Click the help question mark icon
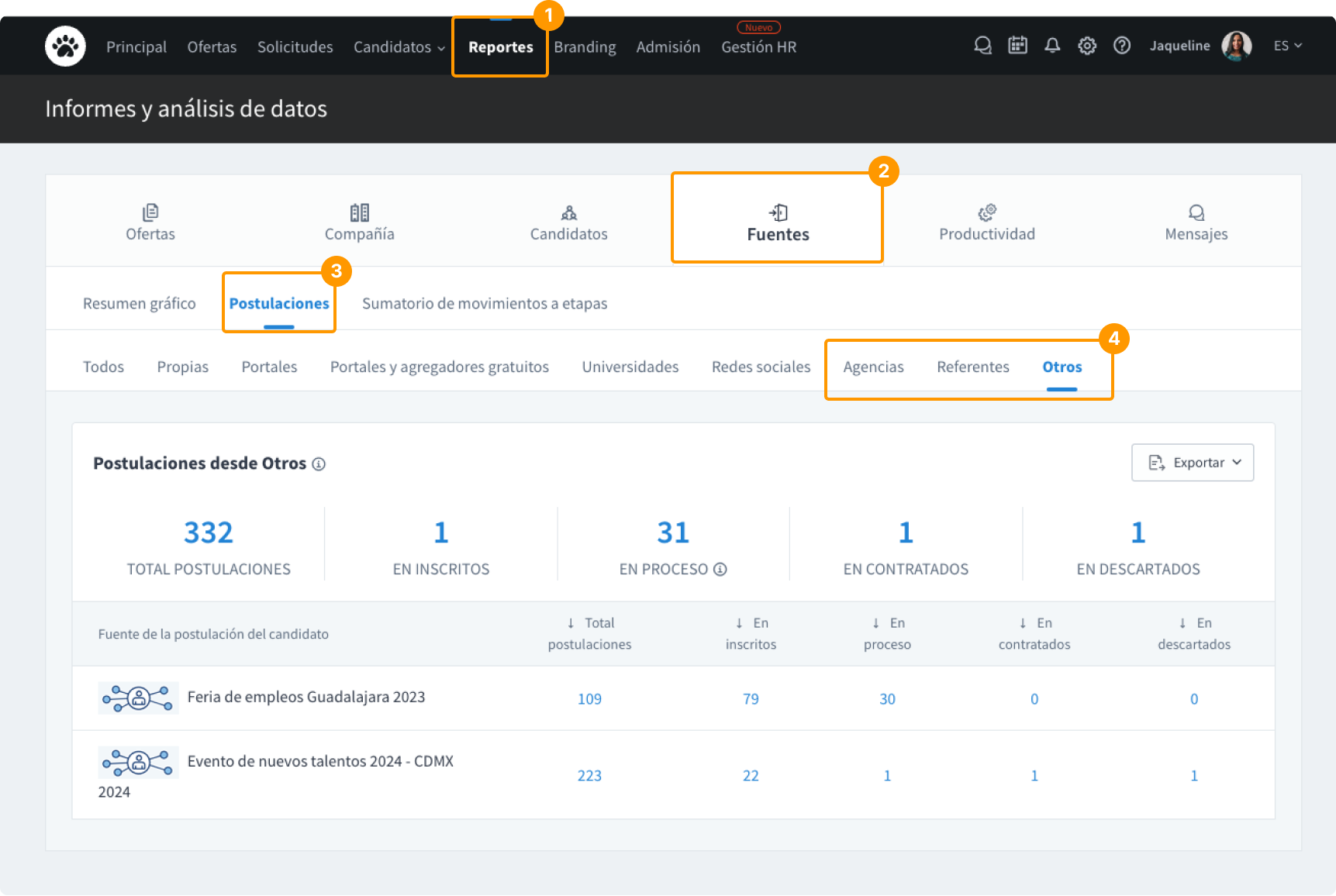 1121,46
